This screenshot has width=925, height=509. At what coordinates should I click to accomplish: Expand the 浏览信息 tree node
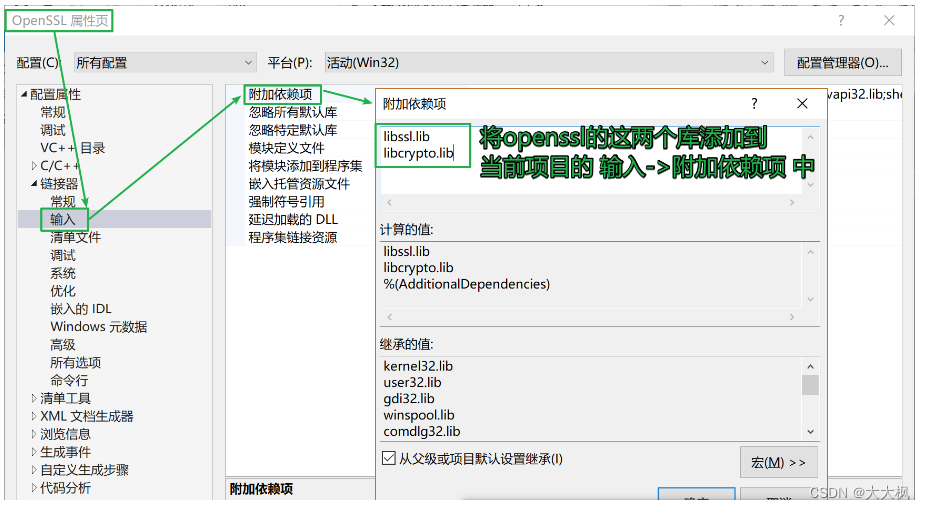[34, 434]
